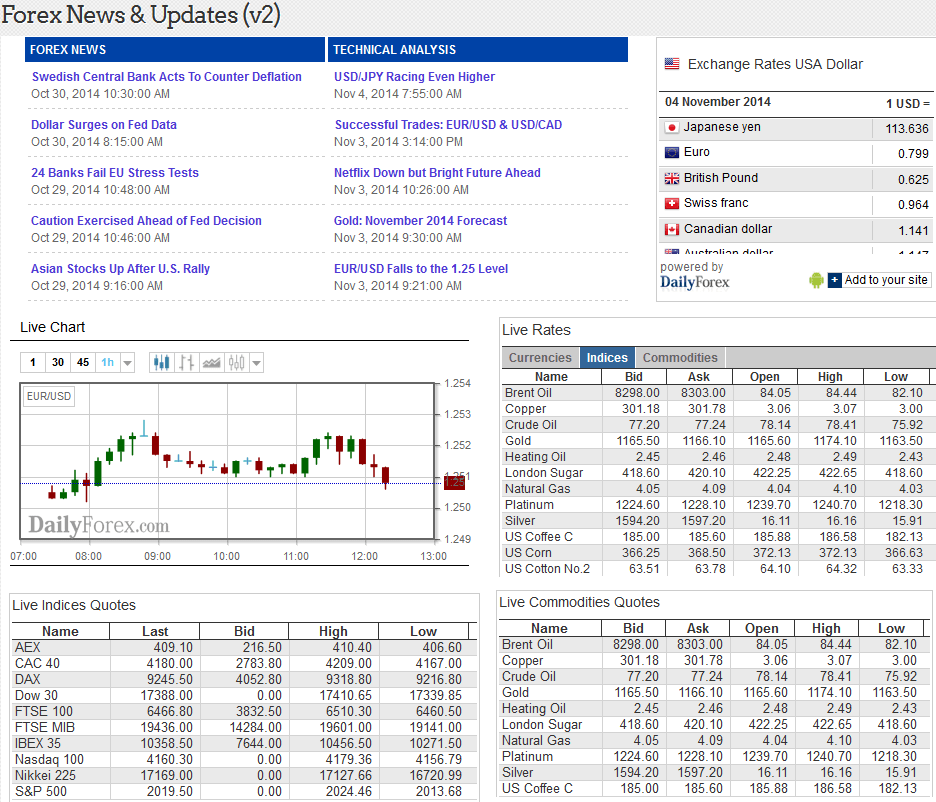Expand the chart type dropdown arrow
936x802 pixels.
(x=257, y=364)
